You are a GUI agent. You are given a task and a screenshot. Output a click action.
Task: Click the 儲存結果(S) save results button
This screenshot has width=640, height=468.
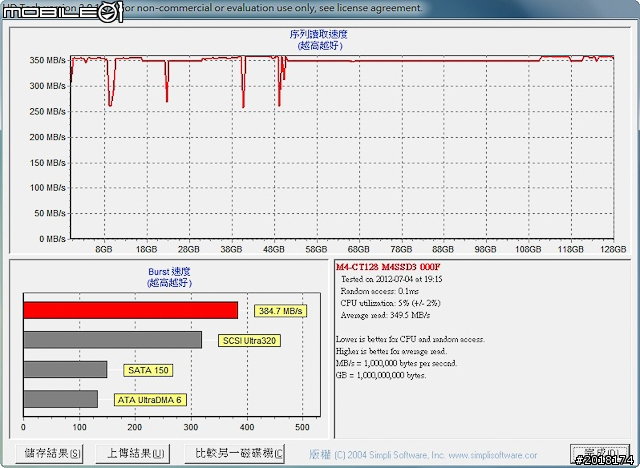[51, 453]
